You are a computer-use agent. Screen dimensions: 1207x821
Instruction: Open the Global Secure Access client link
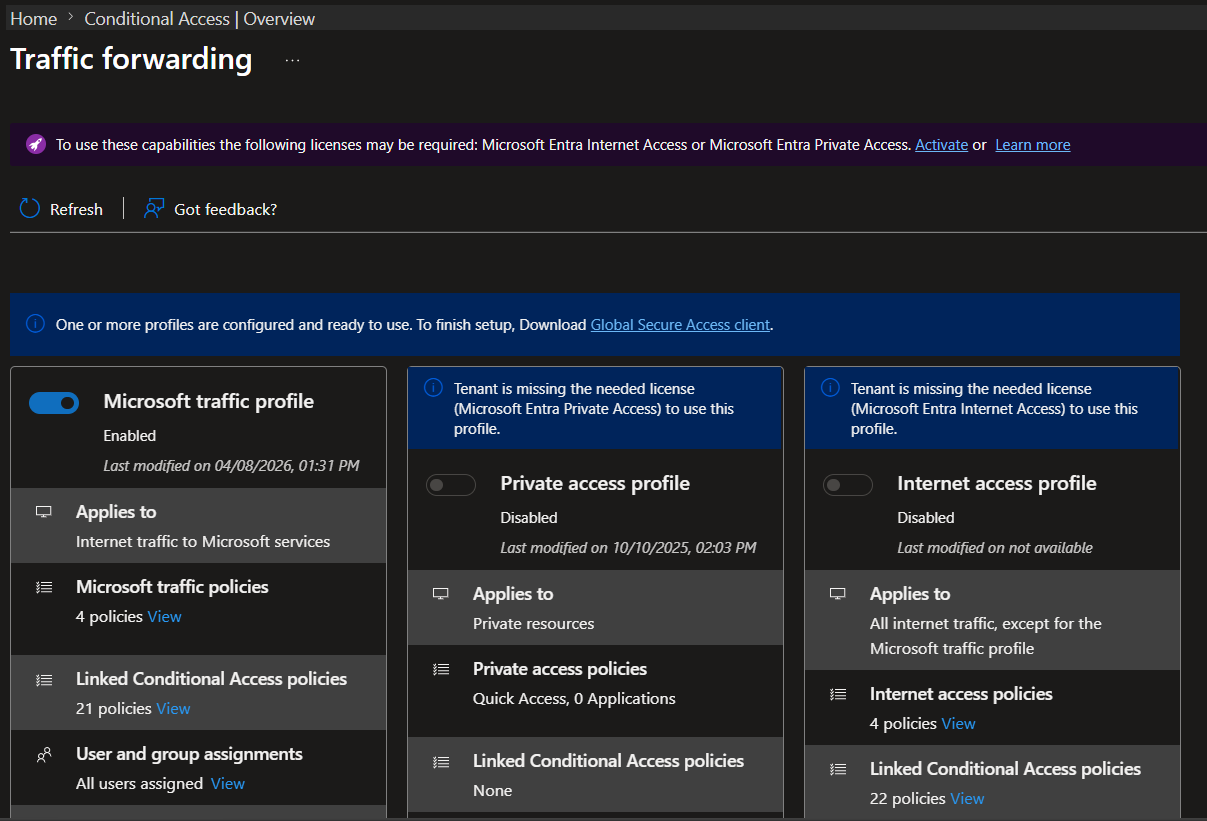tap(681, 324)
